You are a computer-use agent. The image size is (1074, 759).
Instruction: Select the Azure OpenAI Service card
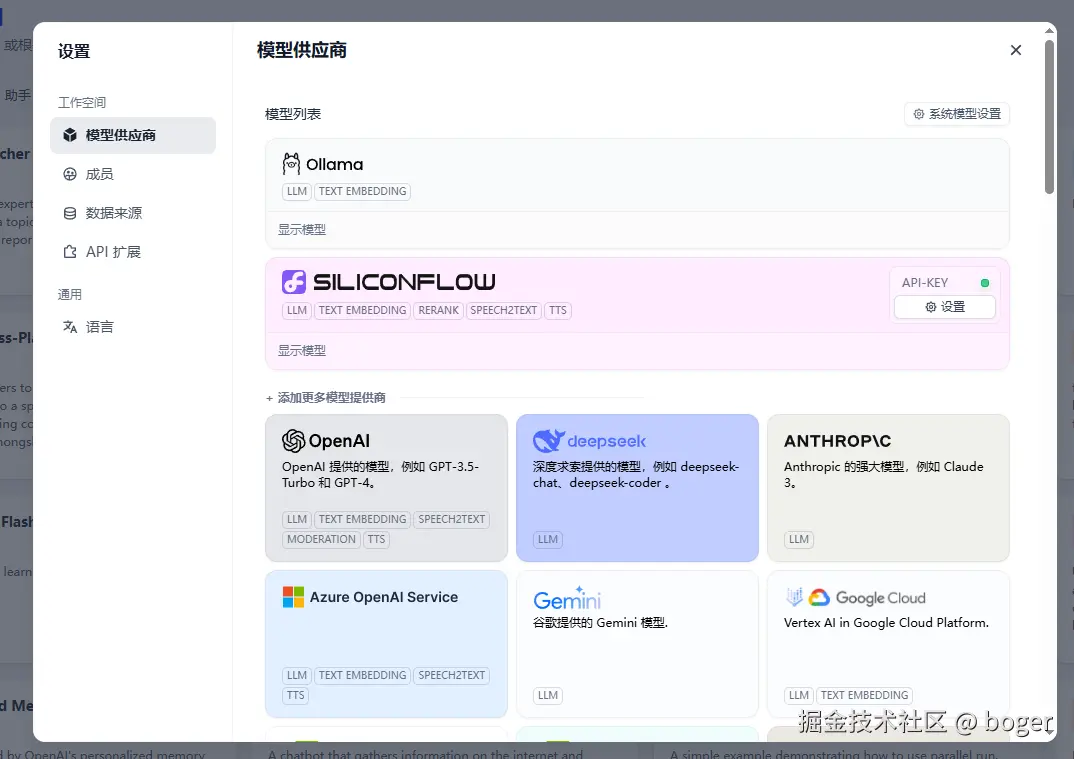click(x=386, y=644)
